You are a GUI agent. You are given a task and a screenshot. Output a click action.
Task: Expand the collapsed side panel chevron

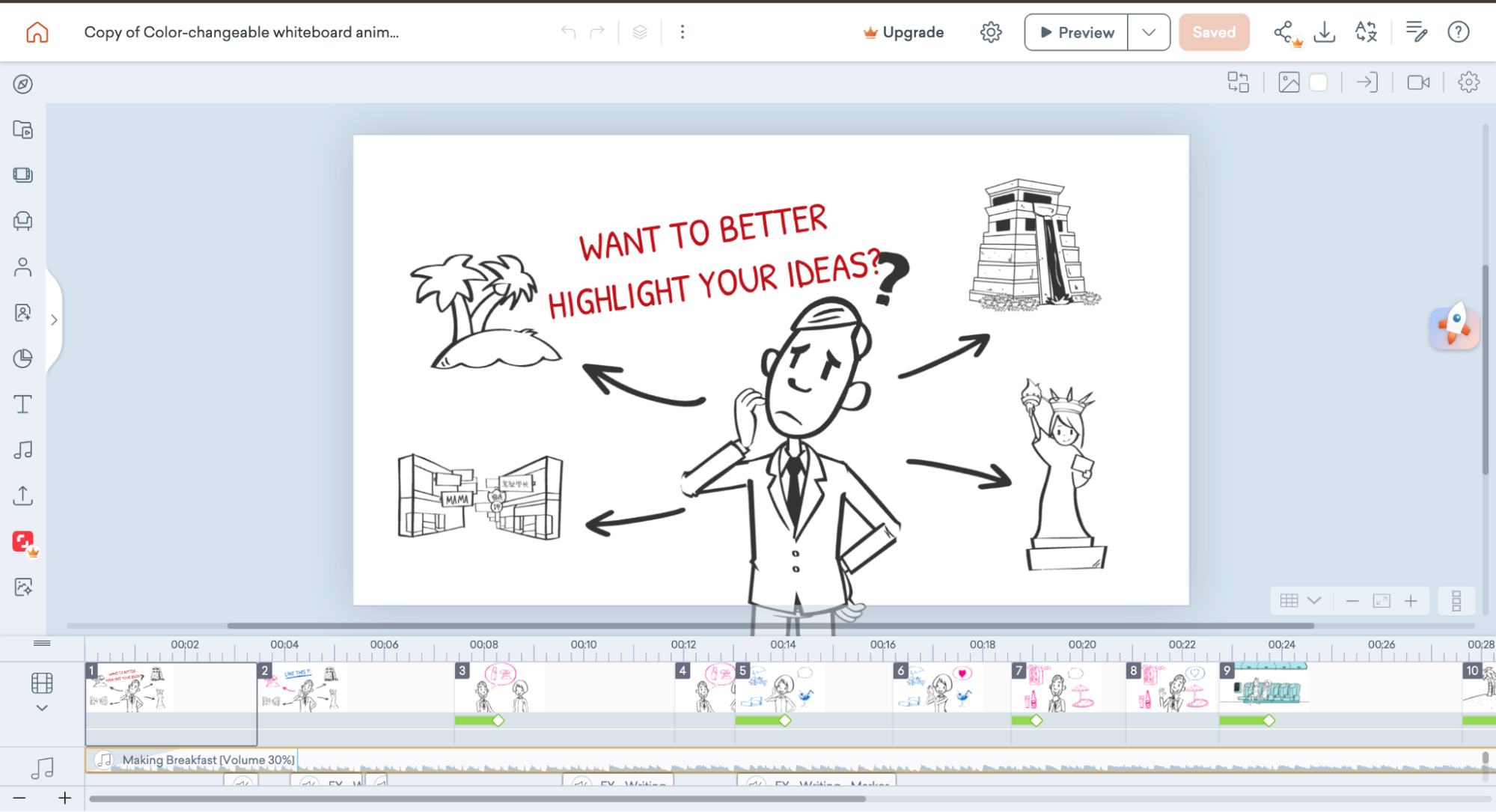pos(54,320)
